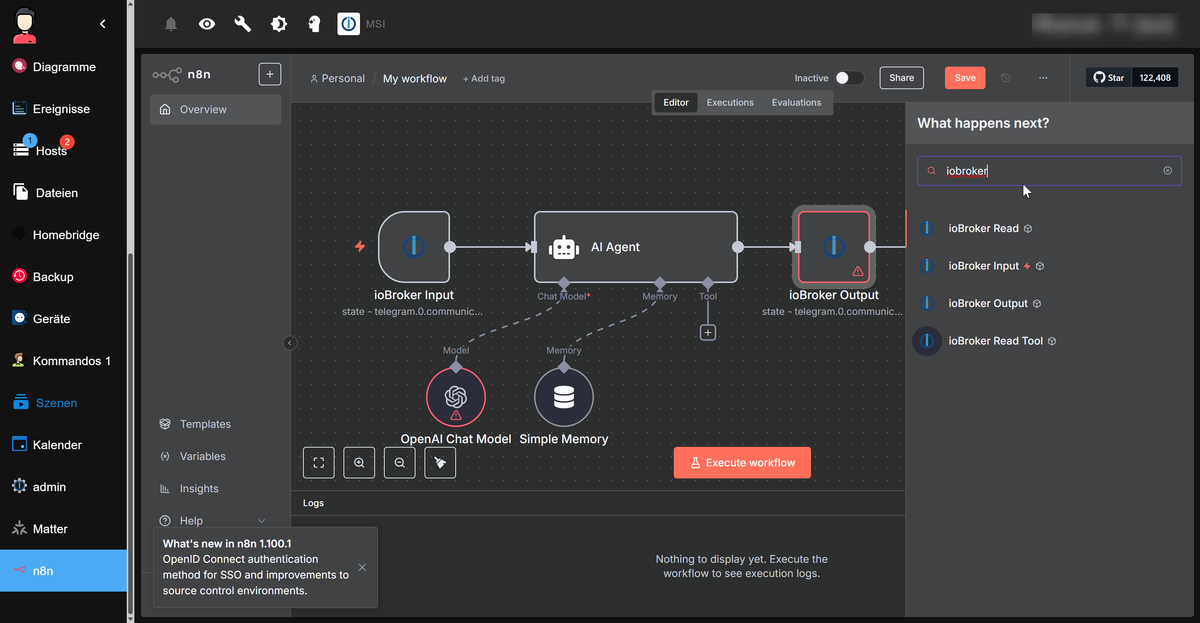Collapse the n8n side panel handle
This screenshot has width=1200, height=623.
pyautogui.click(x=290, y=343)
